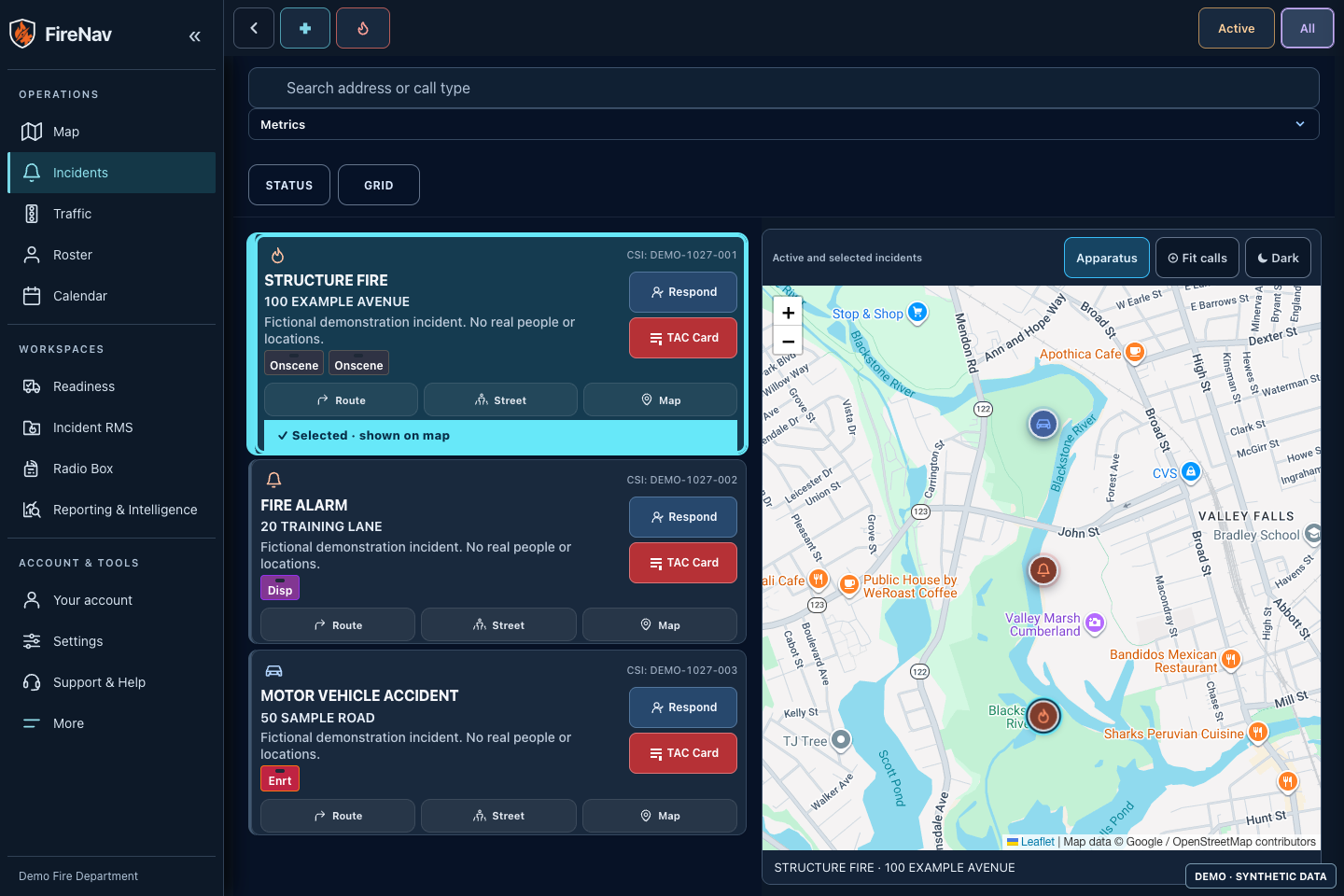This screenshot has height=896, width=1344.
Task: Click the car accident marker on the map
Action: pyautogui.click(x=1043, y=424)
